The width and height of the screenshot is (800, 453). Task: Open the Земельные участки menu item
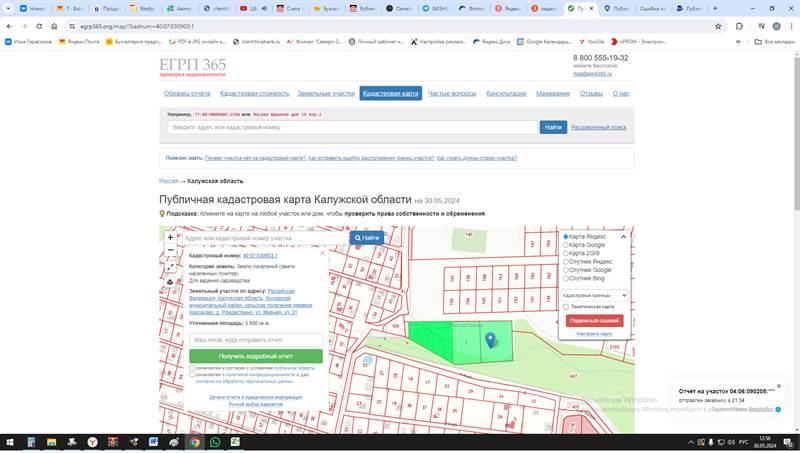(326, 93)
